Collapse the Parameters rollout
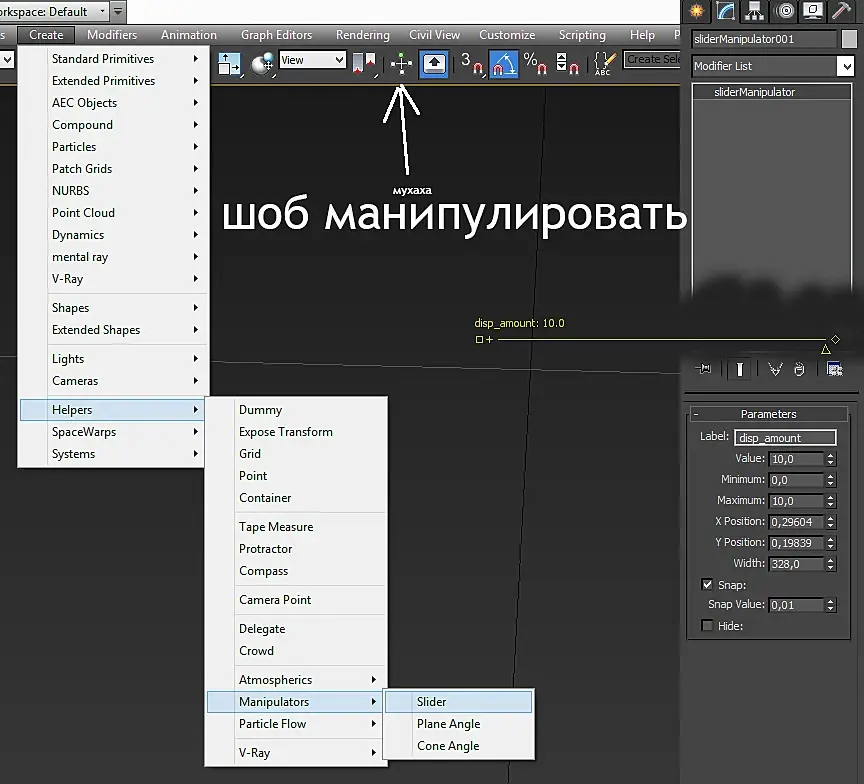Viewport: 864px width, 784px height. coord(696,414)
